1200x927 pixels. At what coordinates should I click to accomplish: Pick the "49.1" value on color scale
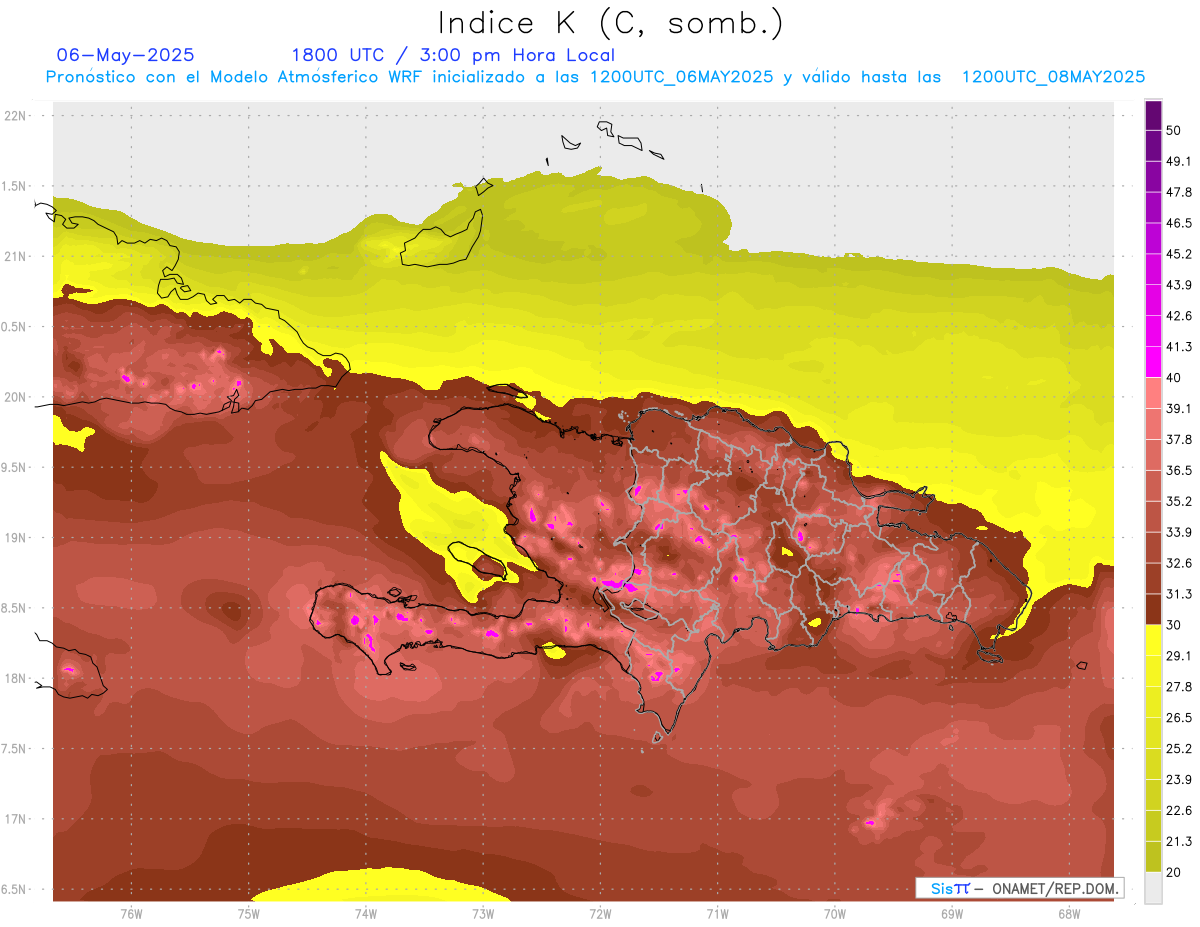1179,161
